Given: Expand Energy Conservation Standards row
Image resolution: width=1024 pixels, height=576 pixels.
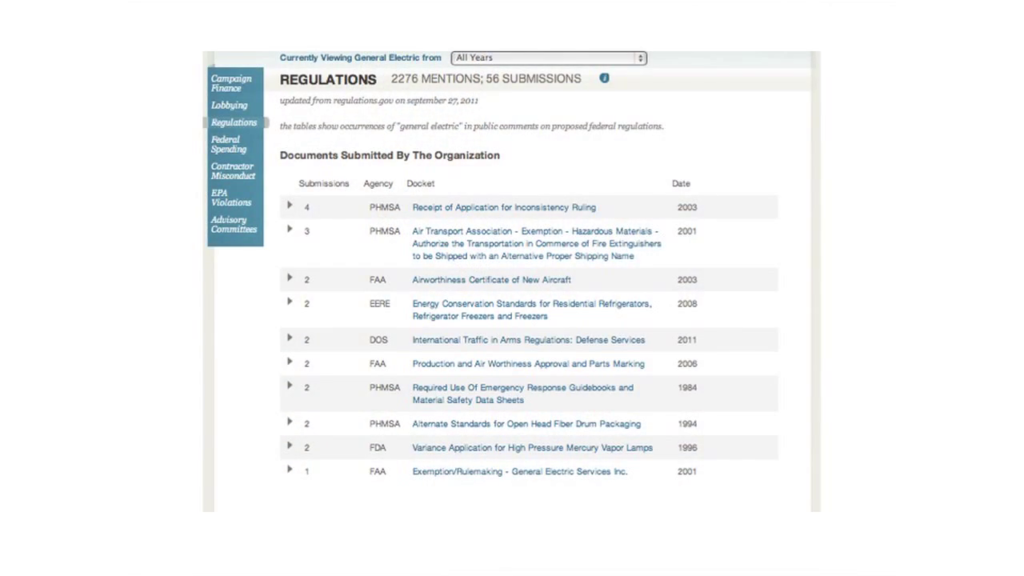Looking at the screenshot, I should [x=290, y=302].
